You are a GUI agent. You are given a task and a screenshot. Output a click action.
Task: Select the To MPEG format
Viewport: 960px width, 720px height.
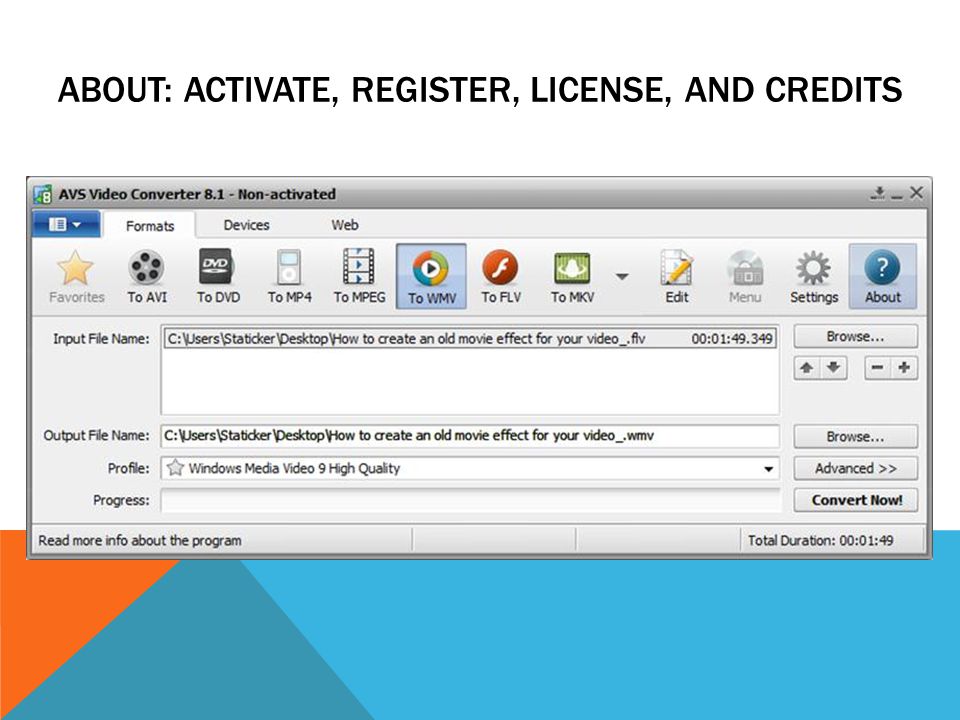[359, 276]
